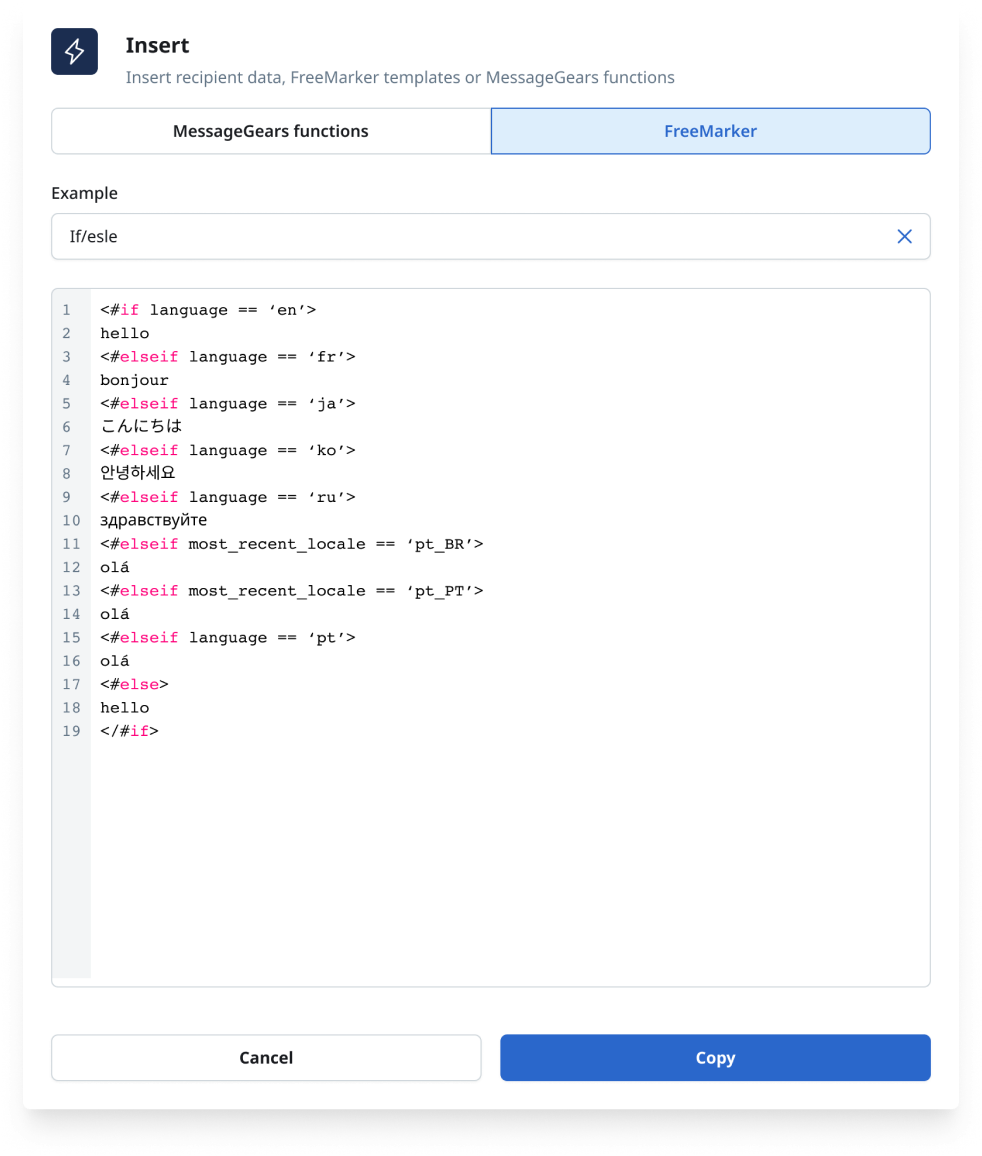The height and width of the screenshot is (1156, 982).
Task: Click the closing </#if> line
Action: (x=130, y=731)
